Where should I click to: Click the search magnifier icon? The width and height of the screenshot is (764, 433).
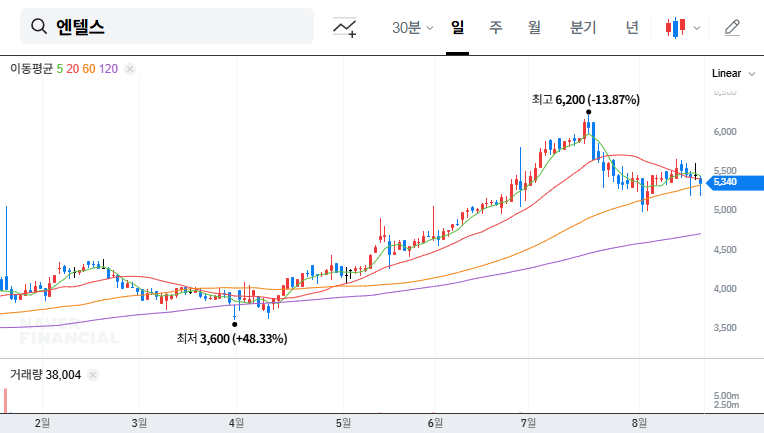click(39, 27)
